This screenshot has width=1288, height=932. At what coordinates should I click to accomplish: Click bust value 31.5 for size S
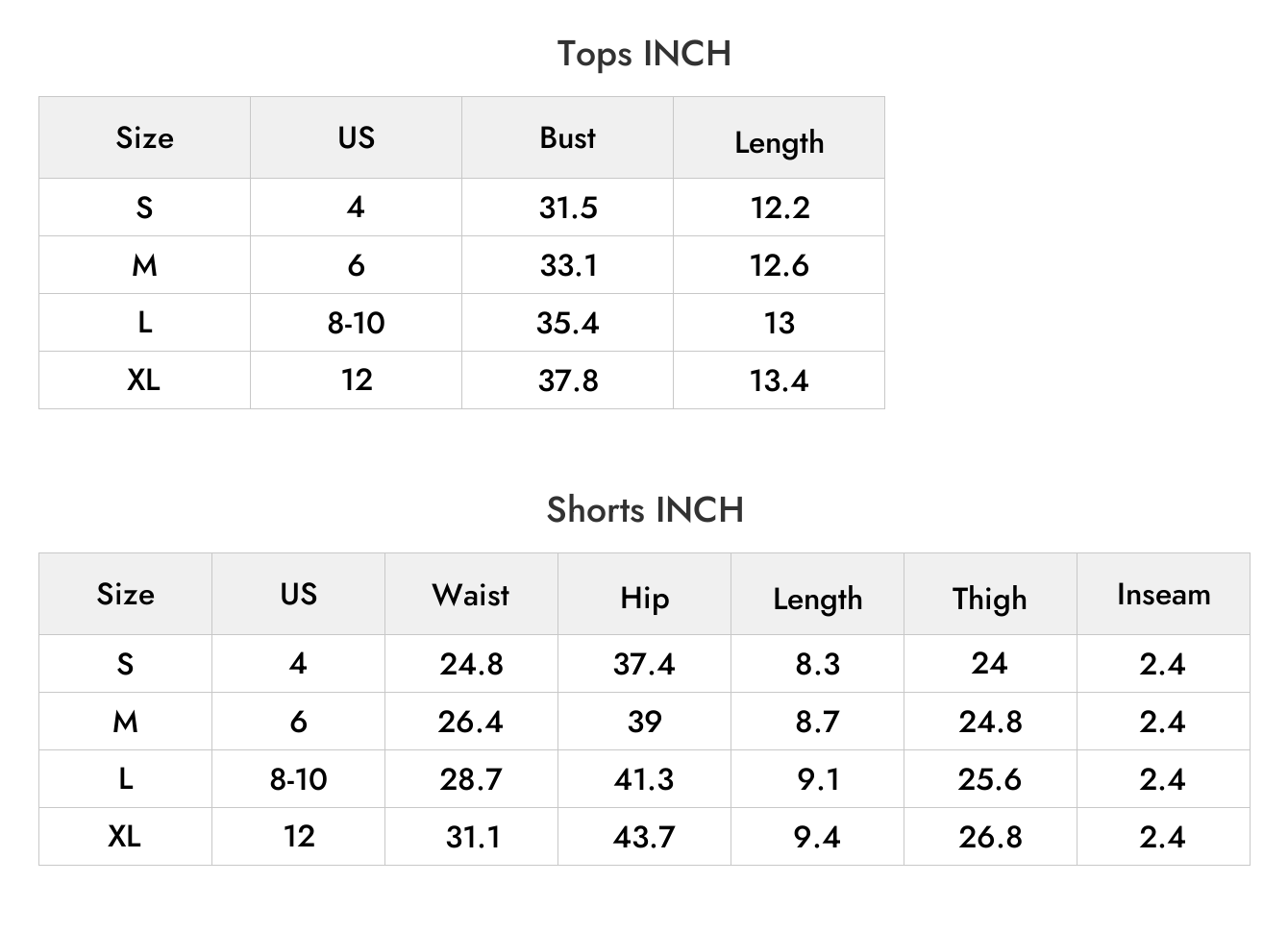coord(568,208)
